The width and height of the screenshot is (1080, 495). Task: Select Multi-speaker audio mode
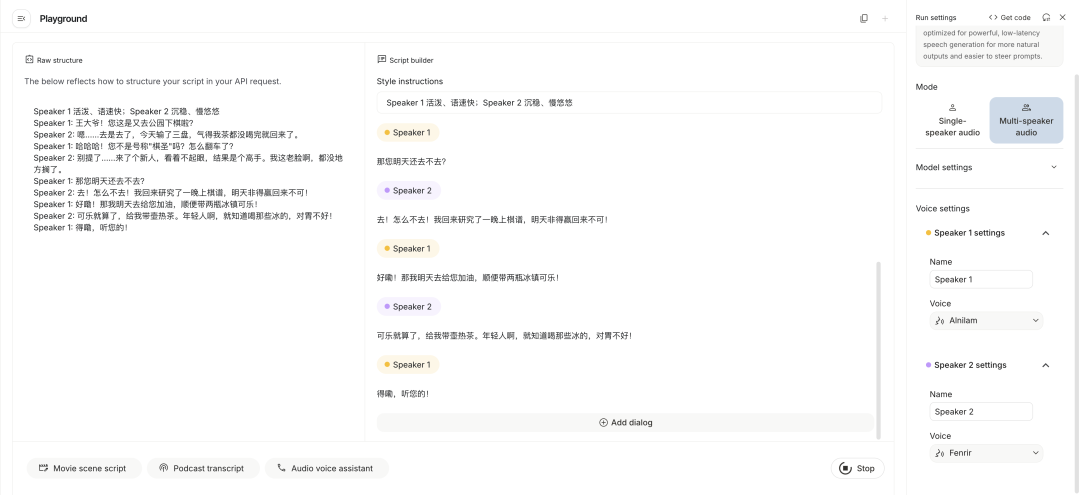tap(1026, 120)
